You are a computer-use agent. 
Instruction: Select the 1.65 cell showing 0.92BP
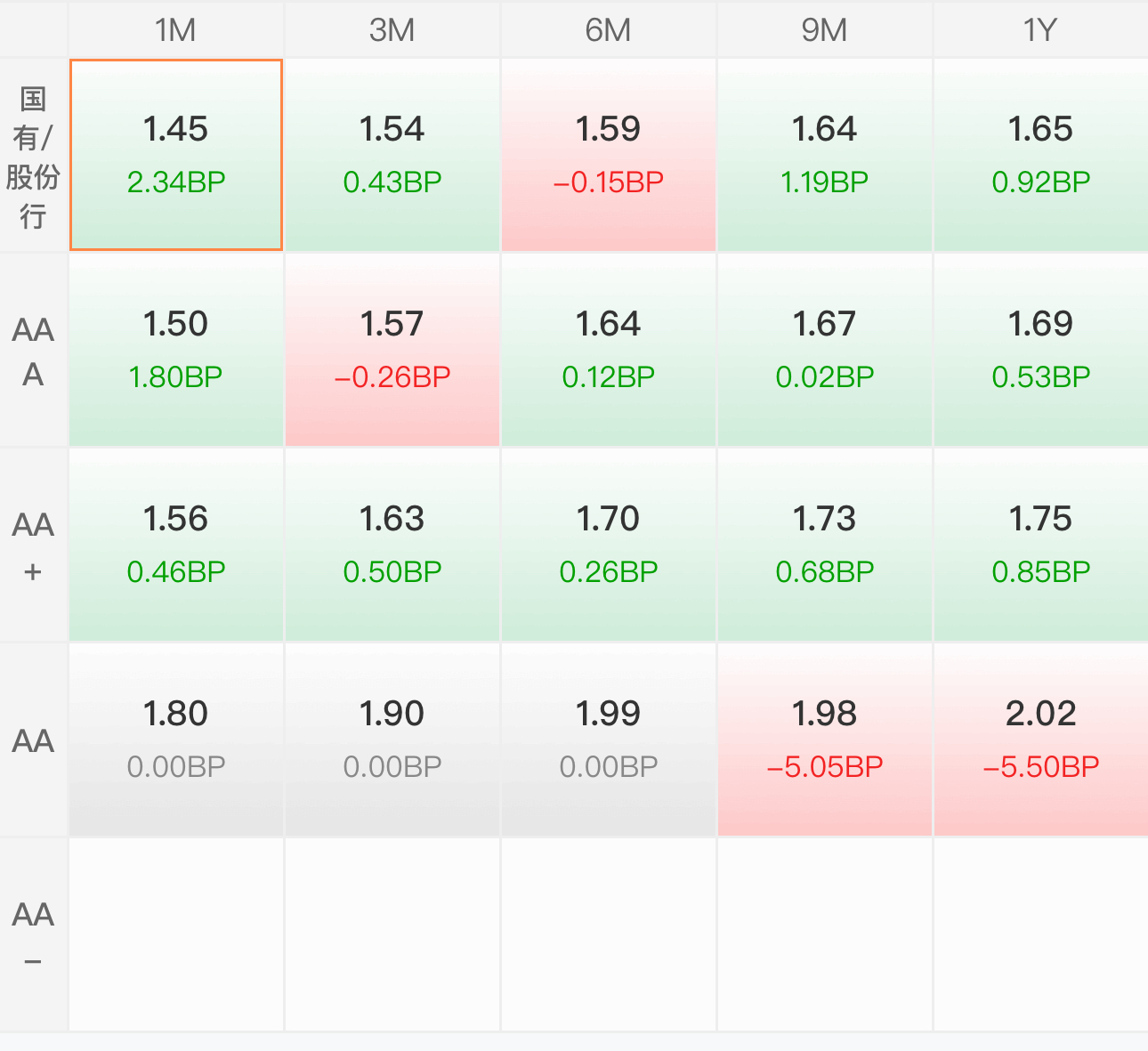(x=1040, y=155)
